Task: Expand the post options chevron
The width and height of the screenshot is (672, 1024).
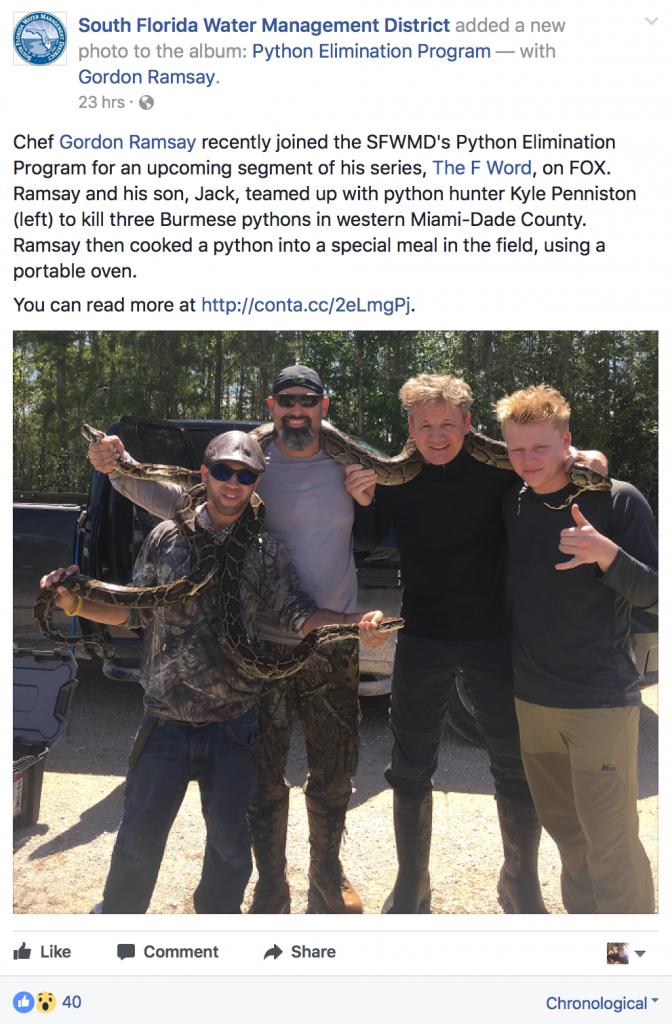Action: pos(651,21)
